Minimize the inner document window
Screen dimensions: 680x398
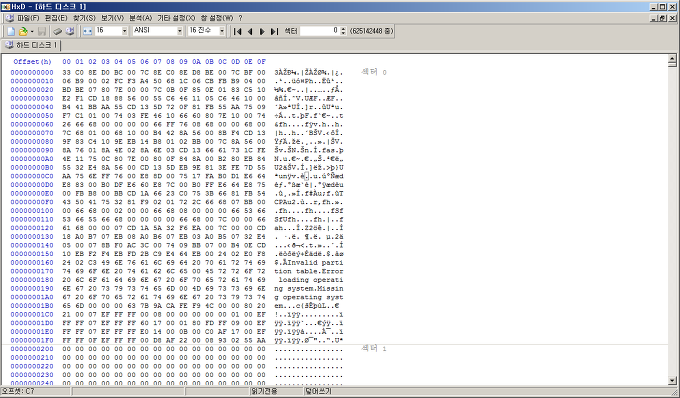click(654, 18)
